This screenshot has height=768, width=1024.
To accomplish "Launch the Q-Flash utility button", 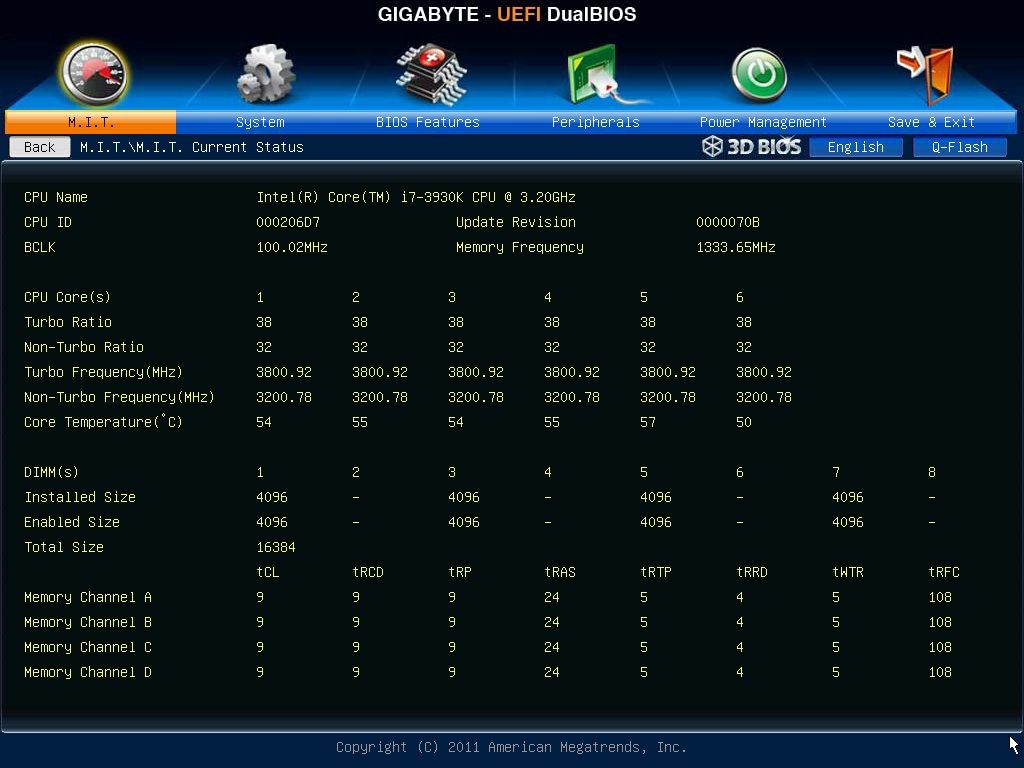I will [x=959, y=147].
